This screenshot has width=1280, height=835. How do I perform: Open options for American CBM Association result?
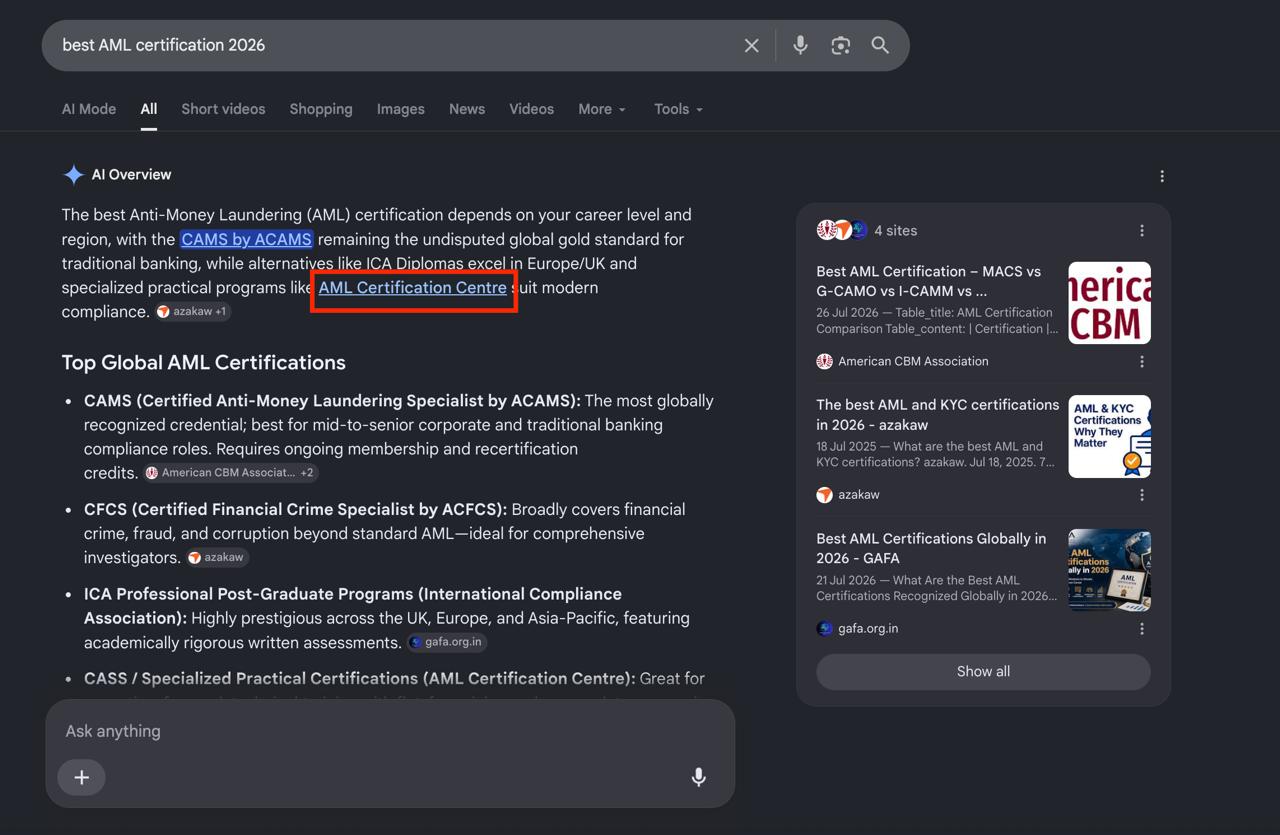[x=1142, y=362]
